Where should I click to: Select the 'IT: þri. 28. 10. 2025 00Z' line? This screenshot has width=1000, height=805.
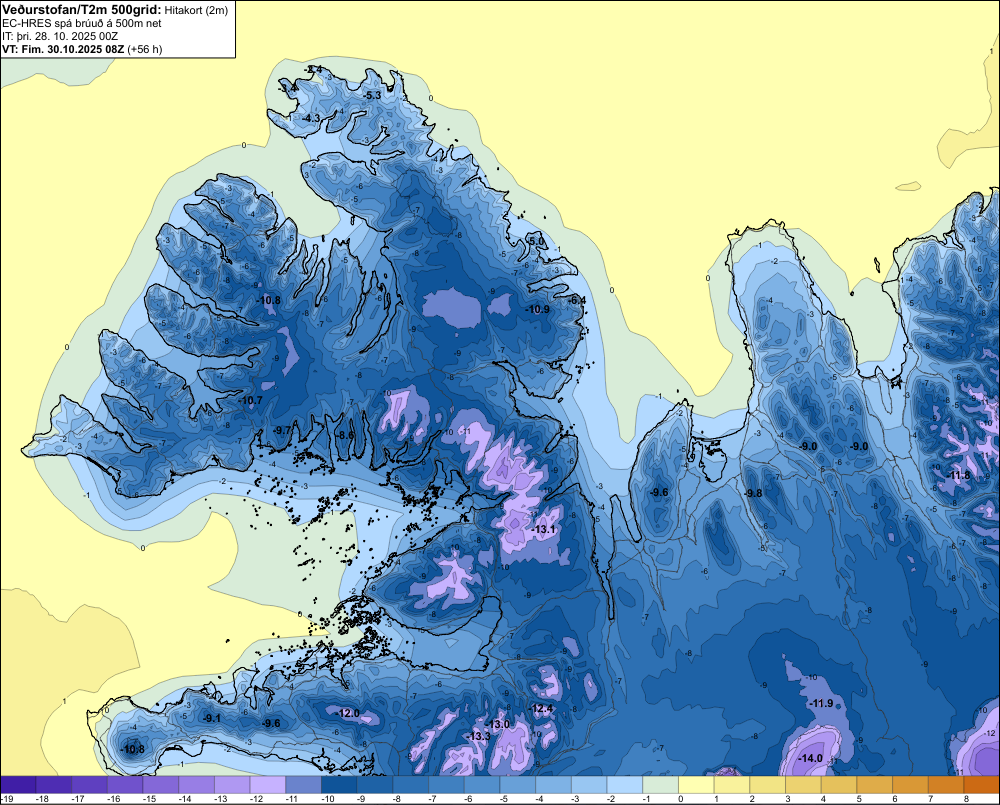coord(60,36)
